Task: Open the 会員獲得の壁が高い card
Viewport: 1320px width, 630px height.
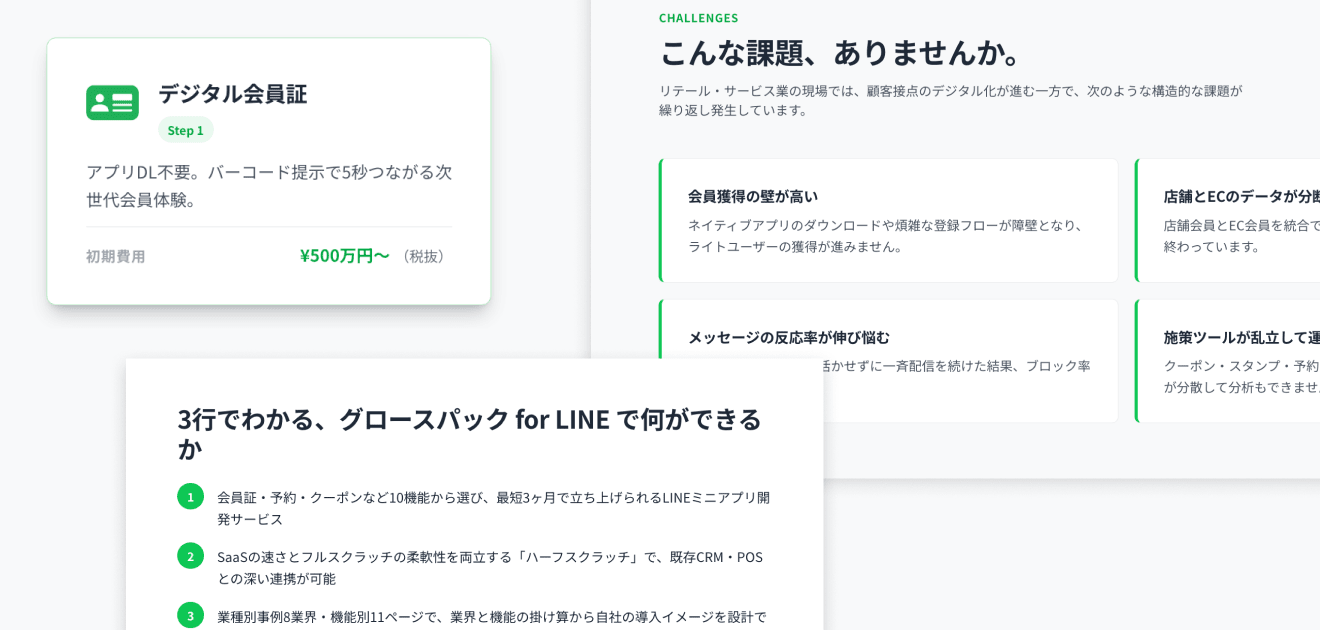Action: 888,220
